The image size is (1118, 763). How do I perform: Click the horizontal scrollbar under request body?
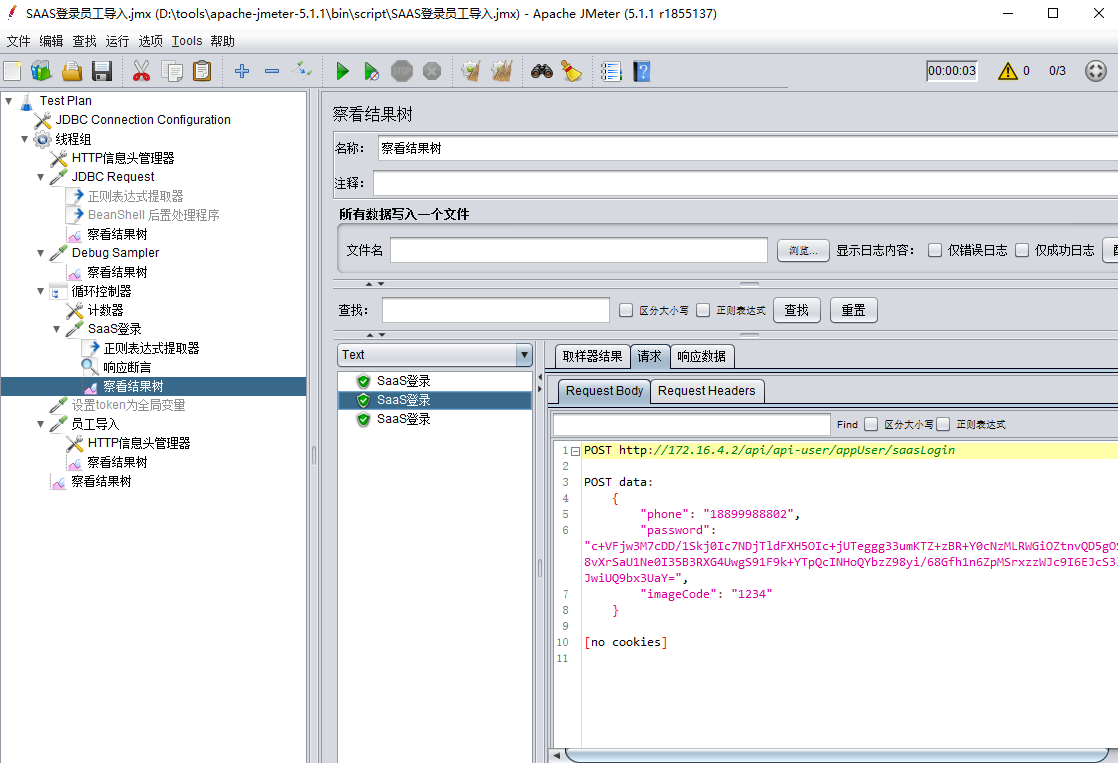(836, 754)
